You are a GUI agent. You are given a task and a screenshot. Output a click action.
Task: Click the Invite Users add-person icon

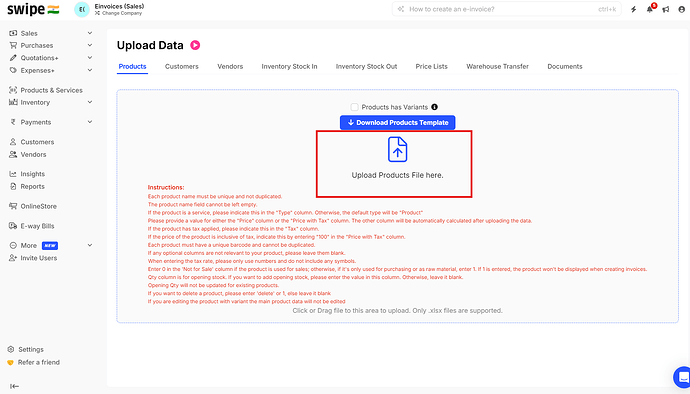pos(13,258)
